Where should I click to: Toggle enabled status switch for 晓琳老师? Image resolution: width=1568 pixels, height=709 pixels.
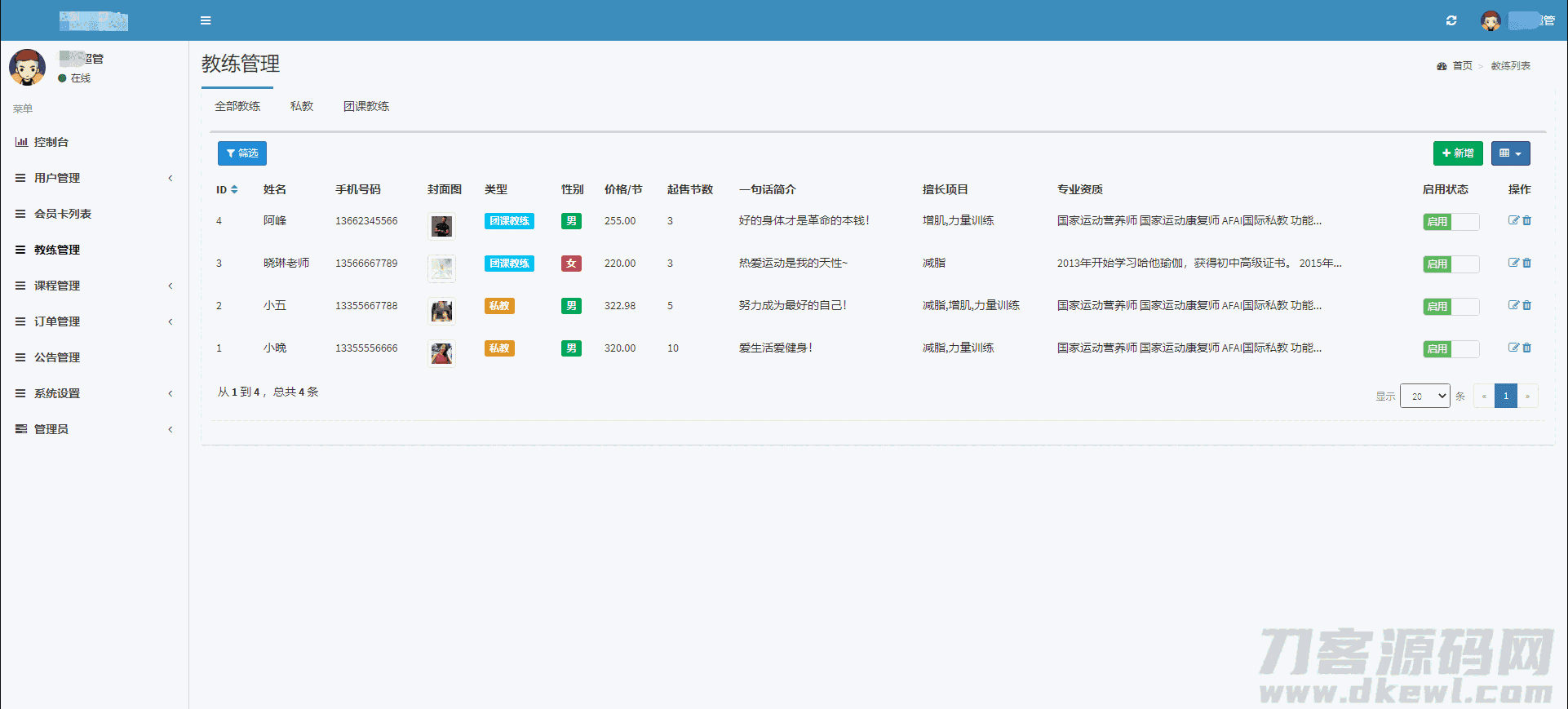pyautogui.click(x=1451, y=264)
